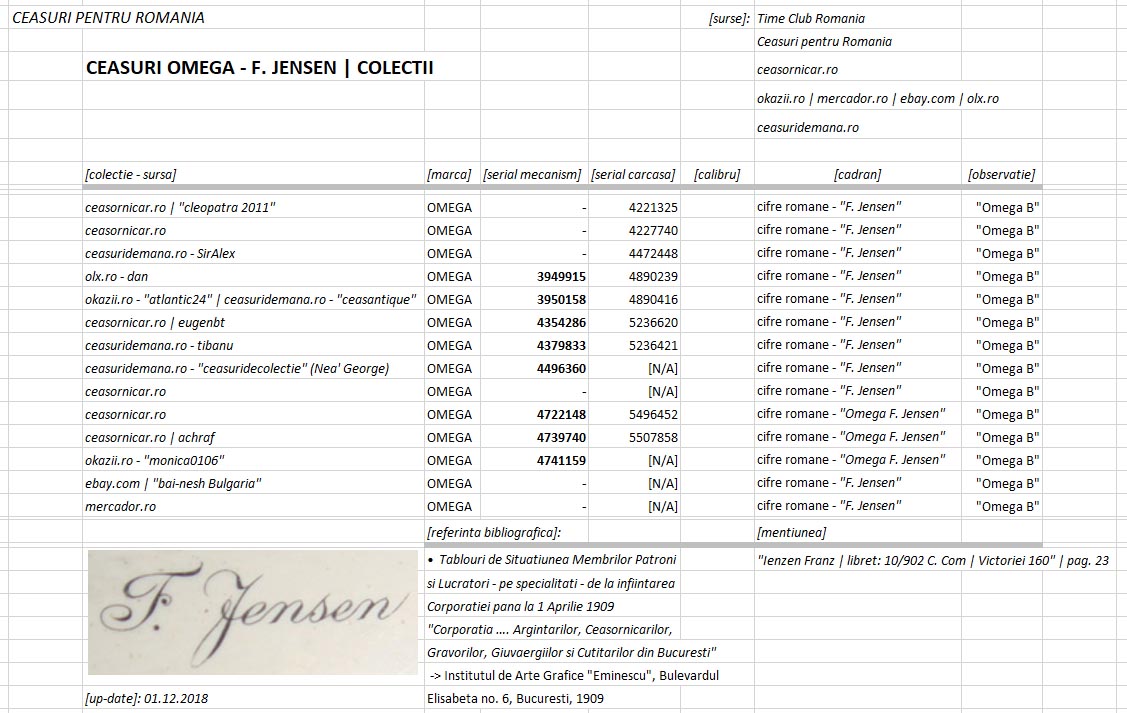
Task: Click the 'mercador.ro' collection cell
Action: click(121, 507)
